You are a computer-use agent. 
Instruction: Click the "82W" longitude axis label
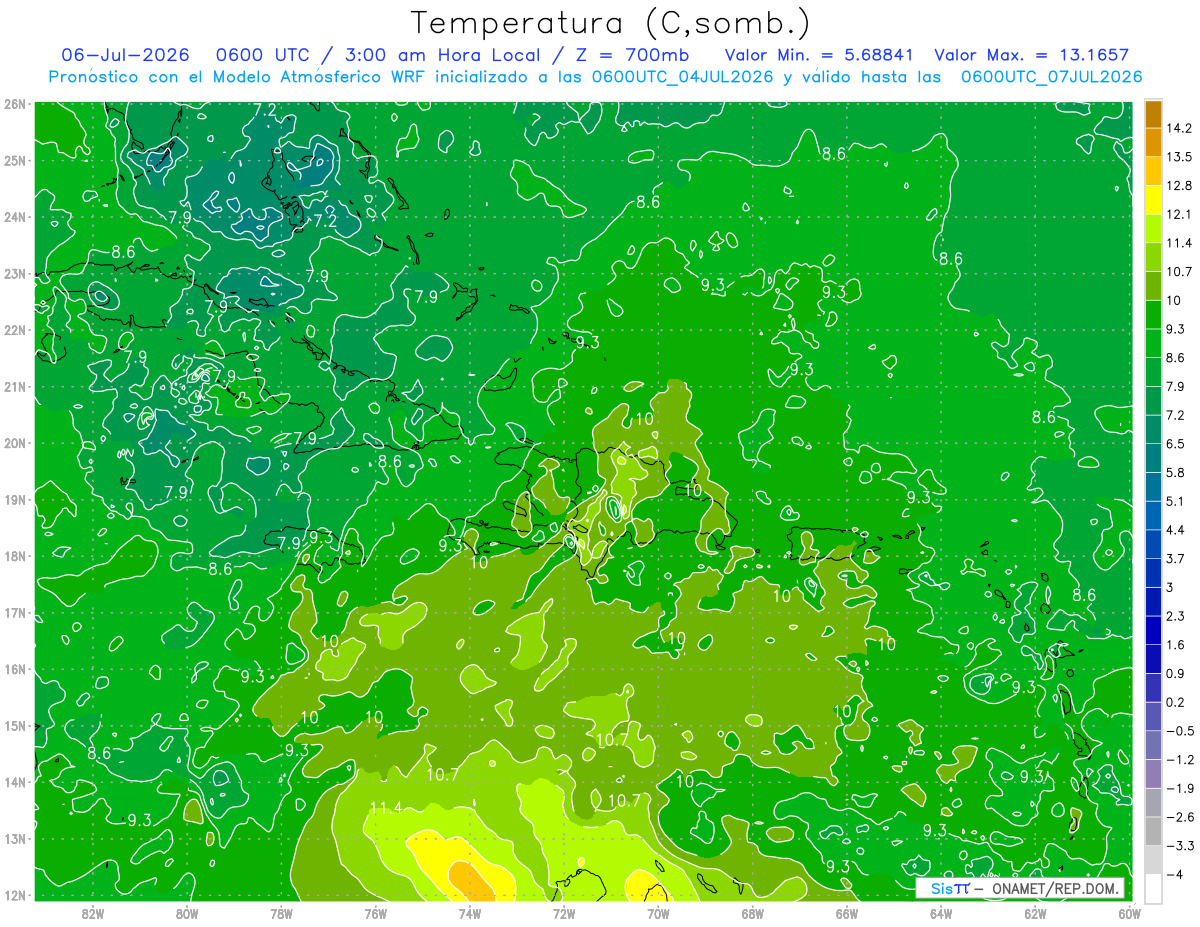pyautogui.click(x=93, y=913)
